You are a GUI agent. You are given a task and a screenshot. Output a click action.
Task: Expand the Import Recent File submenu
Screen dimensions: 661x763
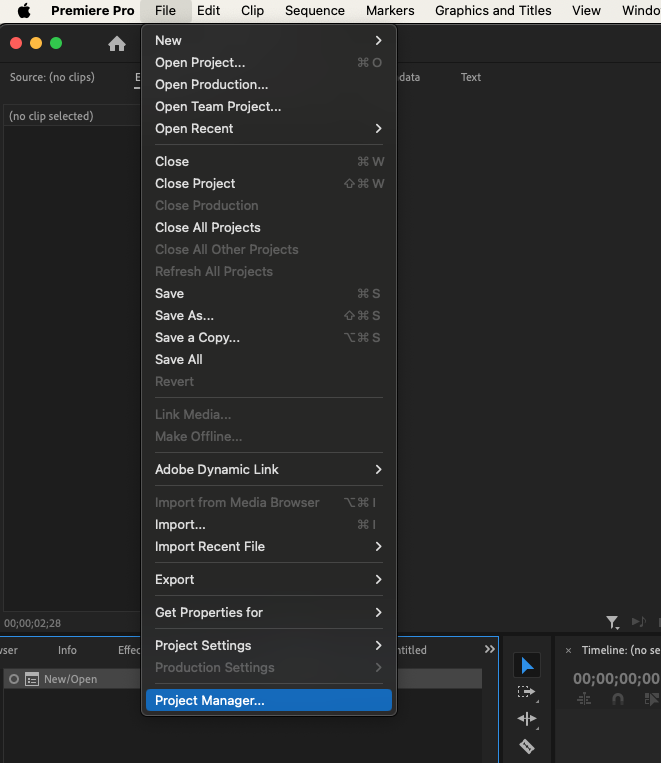point(269,546)
